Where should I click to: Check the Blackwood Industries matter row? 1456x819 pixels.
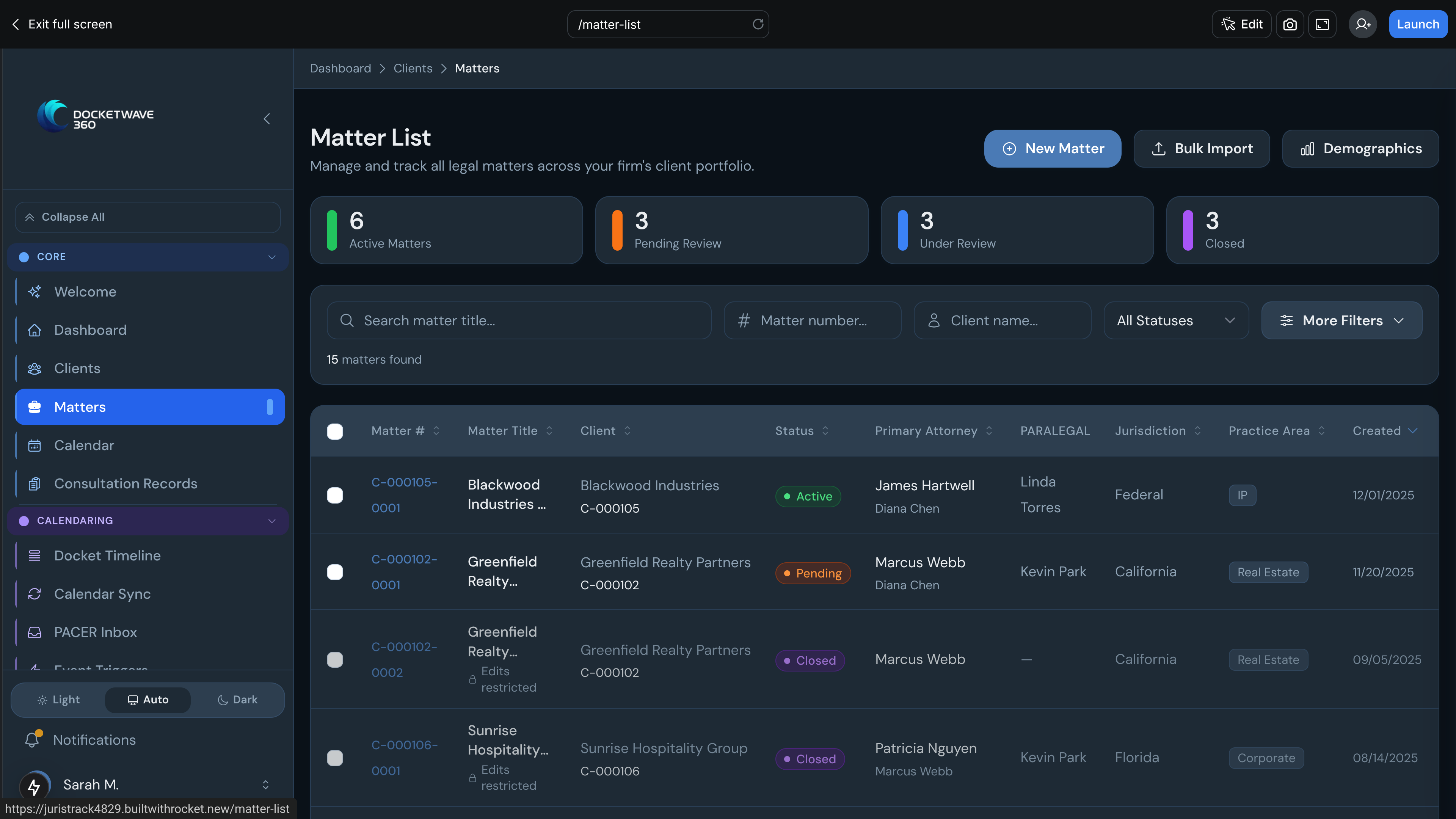[334, 495]
